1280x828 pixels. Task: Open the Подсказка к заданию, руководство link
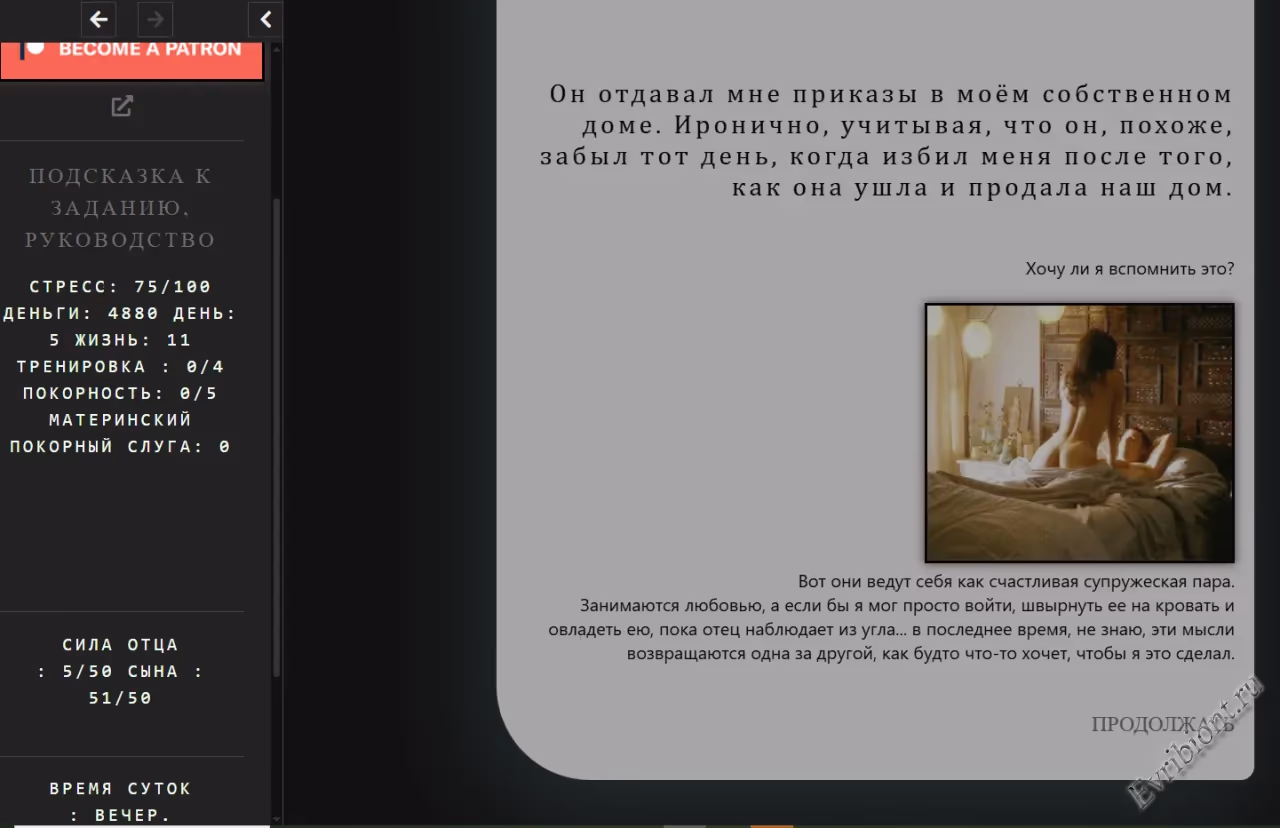pos(120,208)
